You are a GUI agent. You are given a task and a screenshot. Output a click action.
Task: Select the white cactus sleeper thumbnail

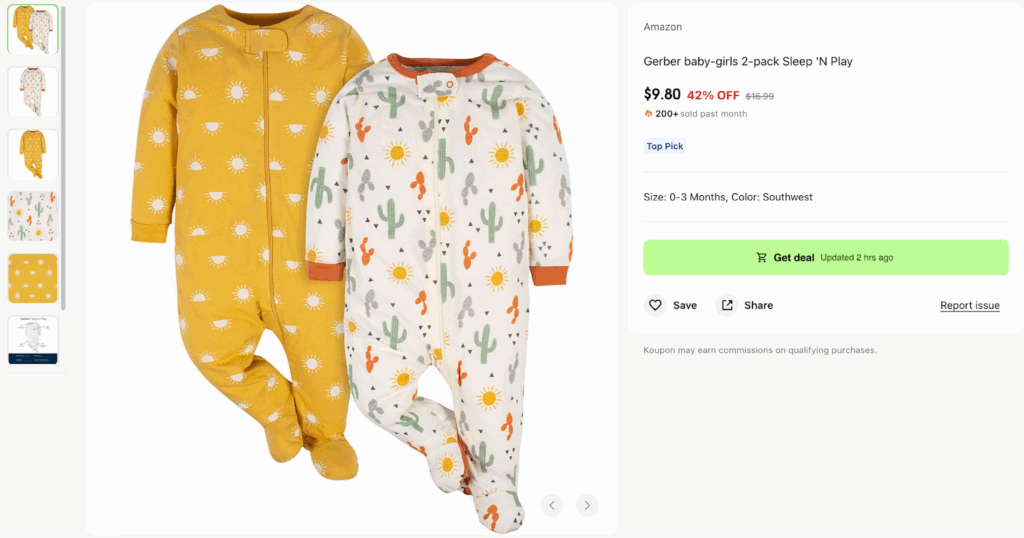[x=33, y=91]
